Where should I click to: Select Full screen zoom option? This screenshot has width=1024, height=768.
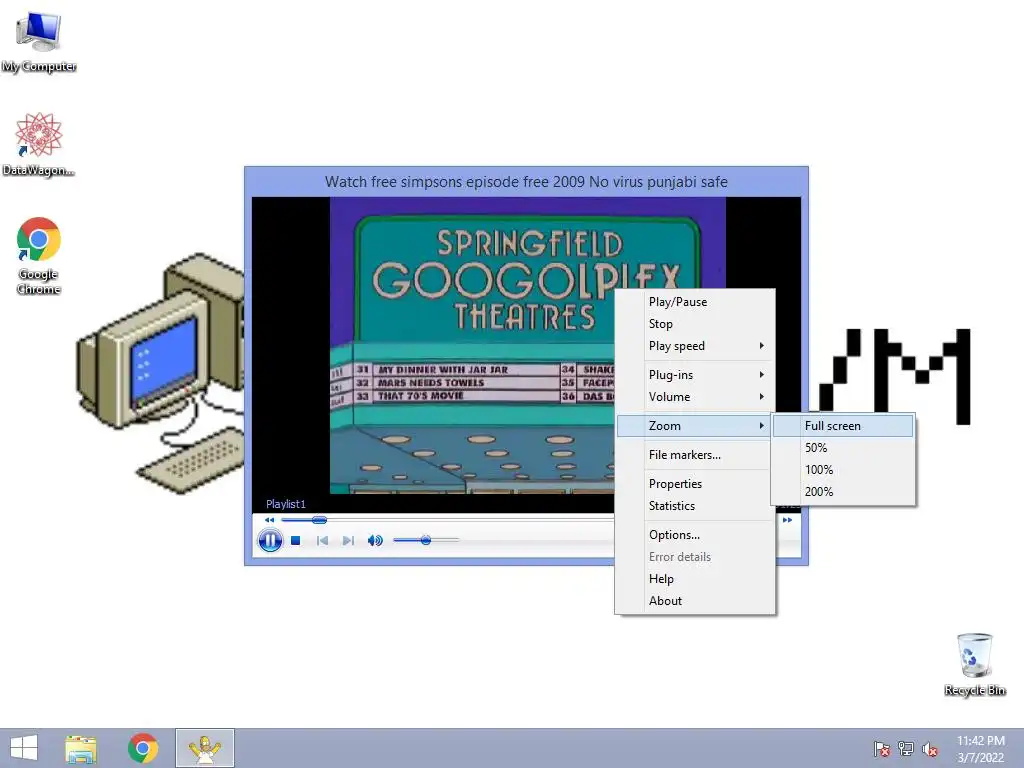(x=843, y=426)
